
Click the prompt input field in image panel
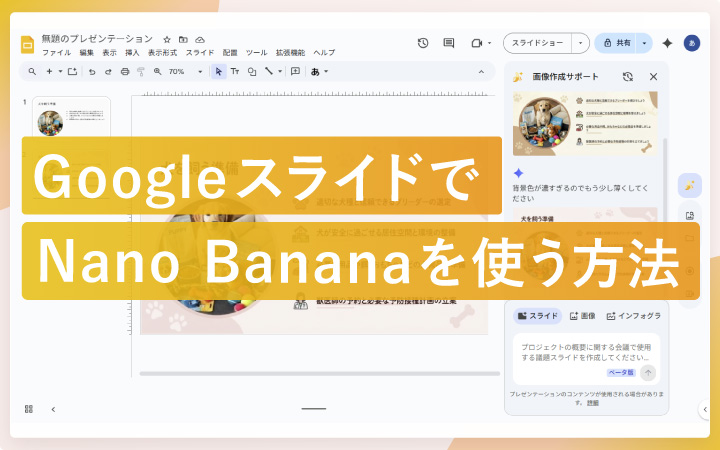(586, 353)
